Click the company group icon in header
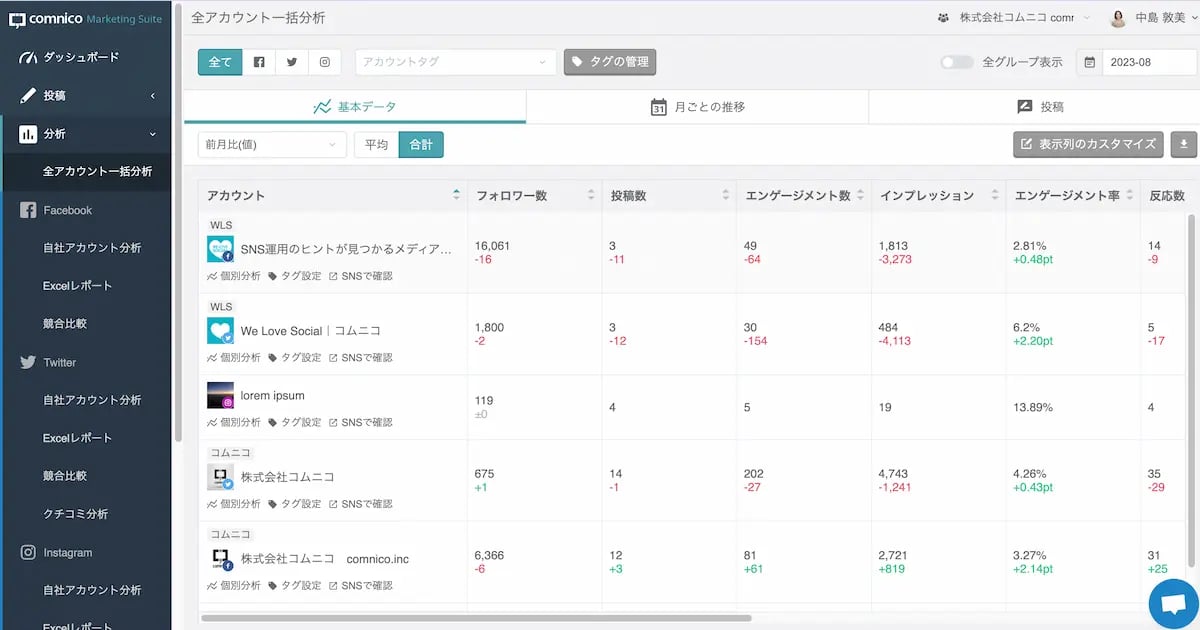Screen dimensions: 1200x630 tap(943, 18)
